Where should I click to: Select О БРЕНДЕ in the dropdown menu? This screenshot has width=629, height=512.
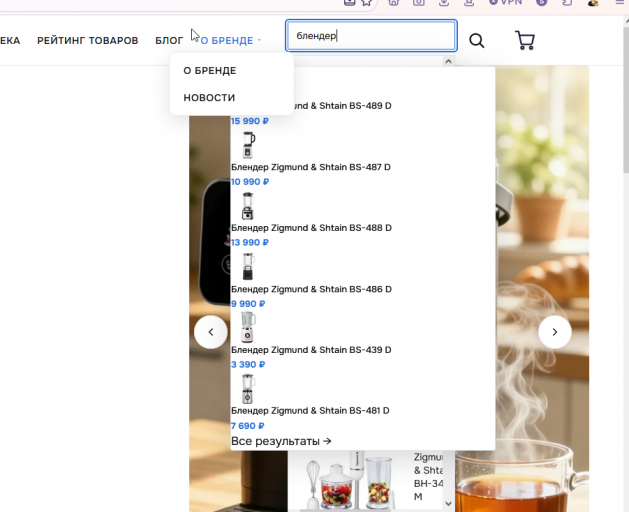tap(210, 71)
